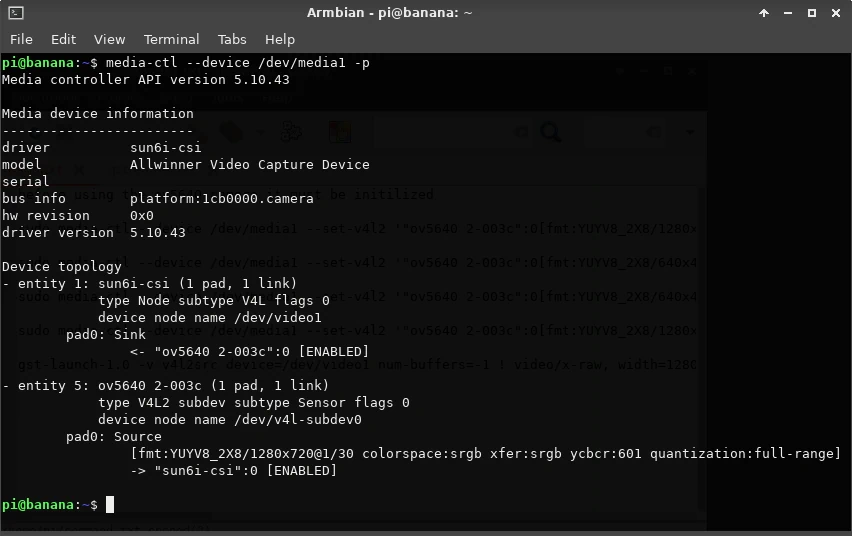Click 'type V4L2 subdev subtype Sensor' line

254,403
